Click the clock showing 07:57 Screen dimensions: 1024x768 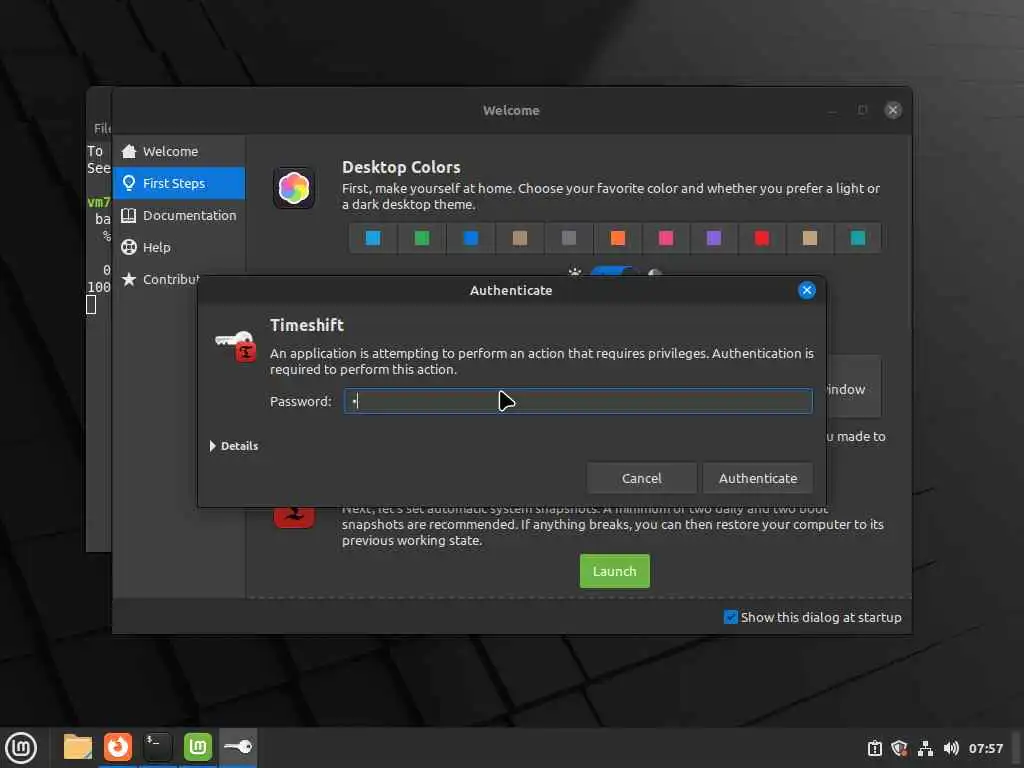(985, 748)
